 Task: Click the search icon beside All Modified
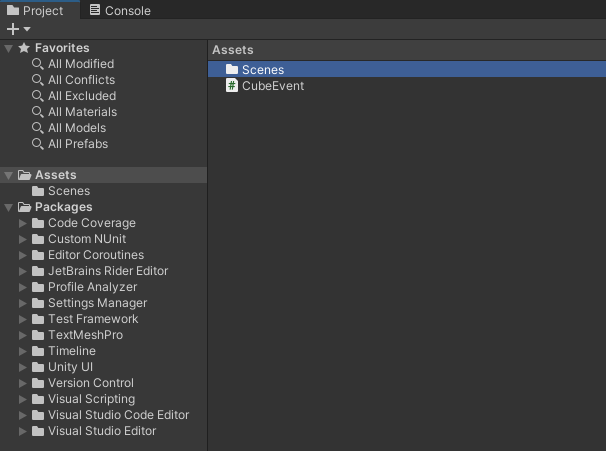[x=38, y=64]
